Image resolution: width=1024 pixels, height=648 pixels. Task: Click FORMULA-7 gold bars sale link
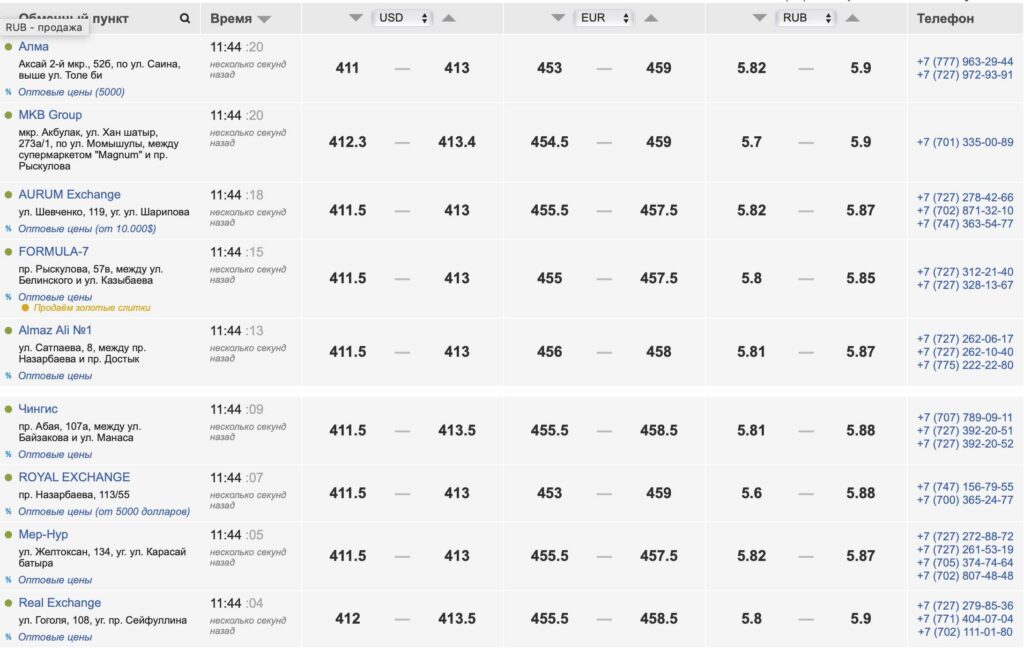pos(92,308)
